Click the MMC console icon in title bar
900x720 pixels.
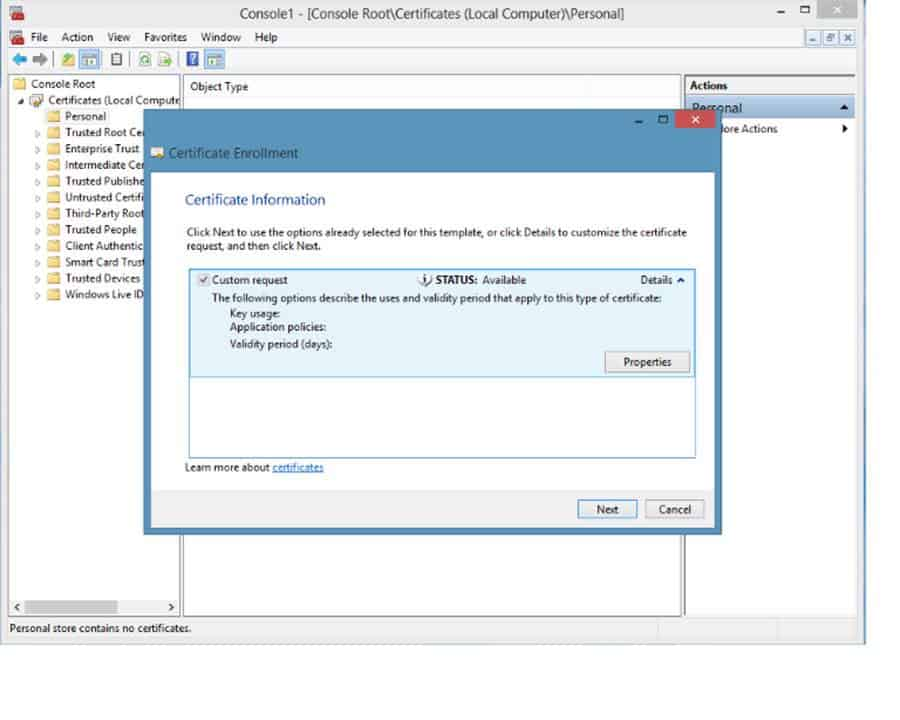pyautogui.click(x=17, y=13)
